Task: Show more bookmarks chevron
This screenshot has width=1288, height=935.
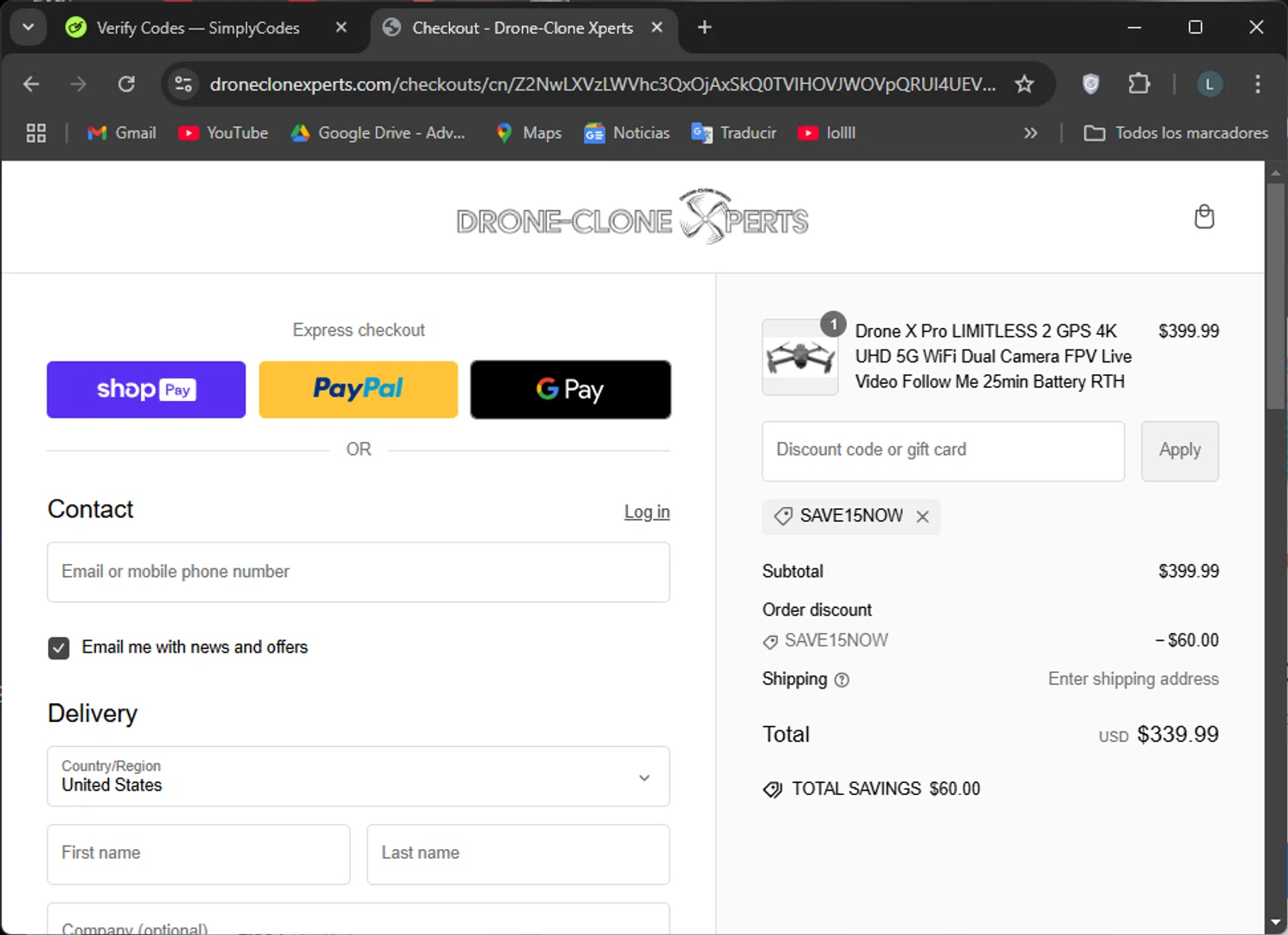Action: coord(1030,133)
